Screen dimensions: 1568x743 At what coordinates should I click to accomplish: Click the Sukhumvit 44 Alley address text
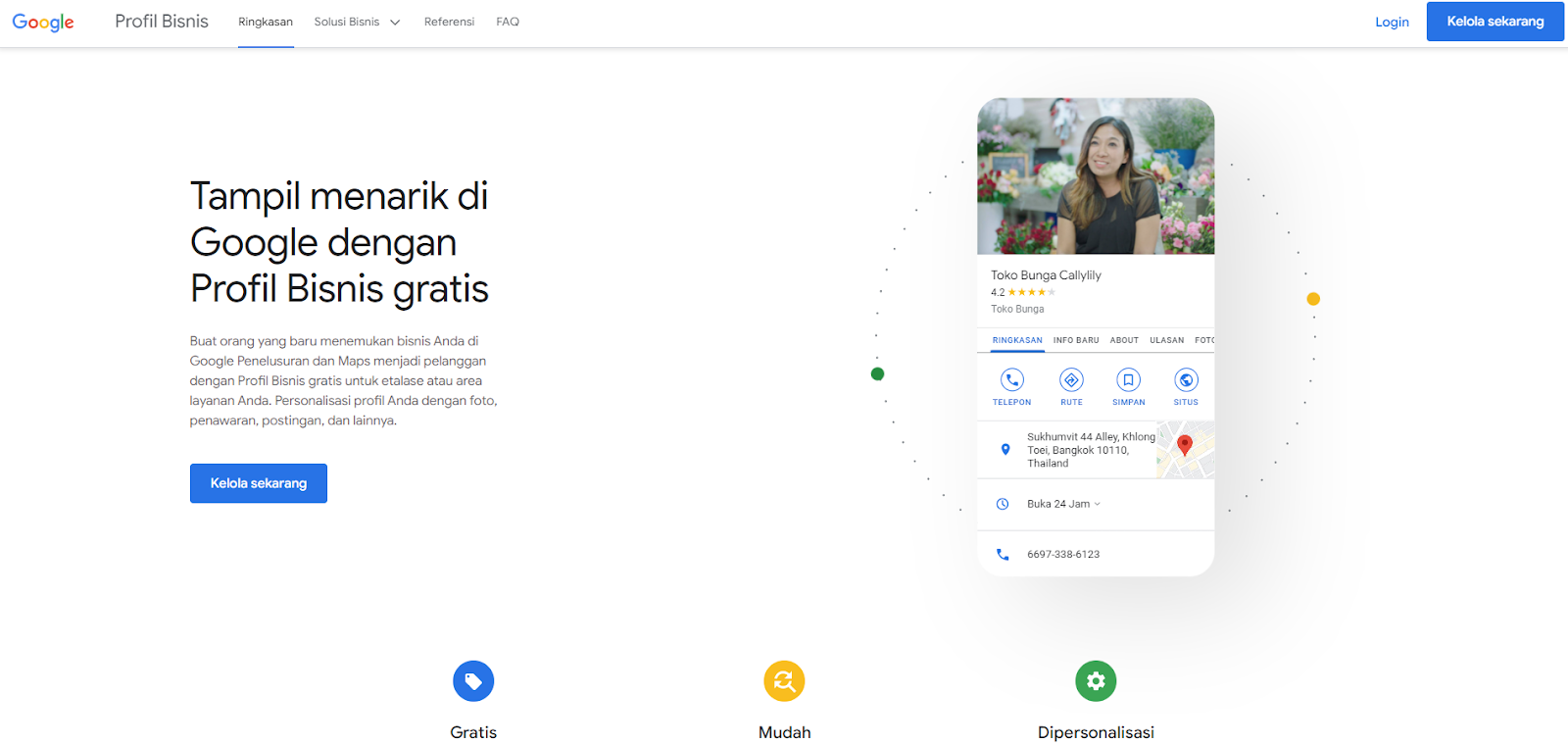click(x=1091, y=450)
